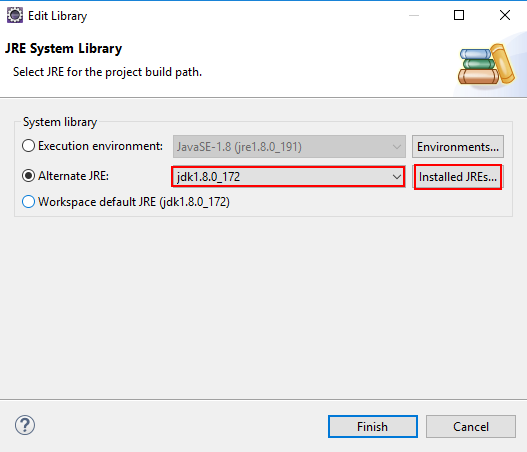Cancel the Edit Library dialog
The width and height of the screenshot is (527, 452).
tap(471, 426)
